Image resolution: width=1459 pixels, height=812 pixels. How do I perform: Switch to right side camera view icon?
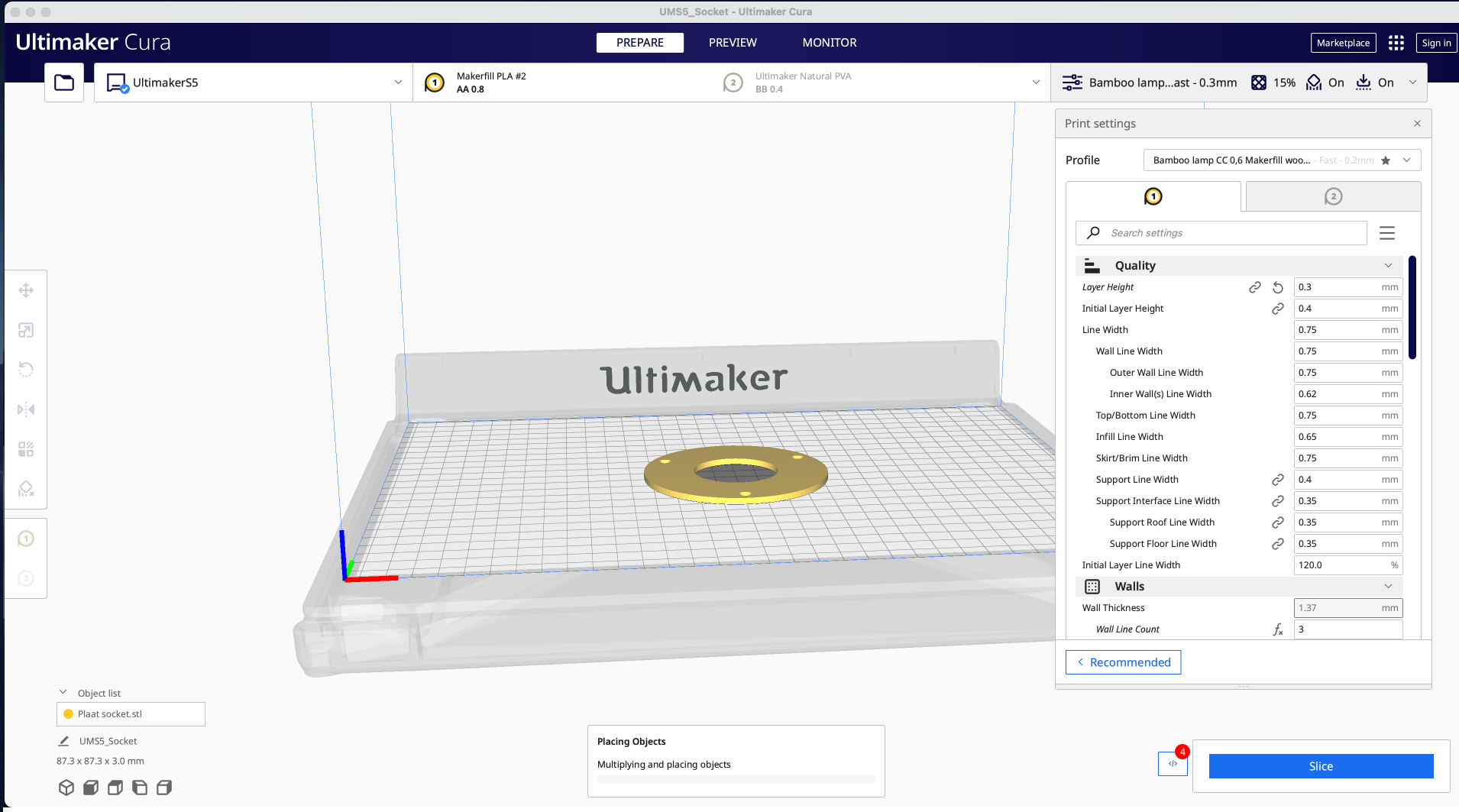tap(164, 788)
